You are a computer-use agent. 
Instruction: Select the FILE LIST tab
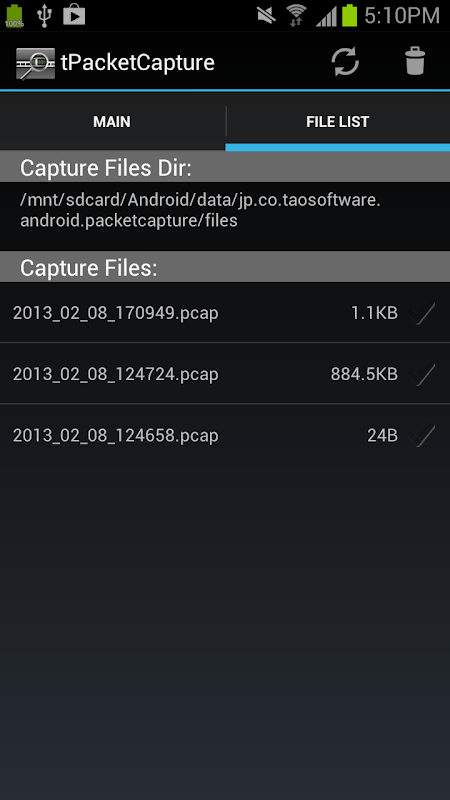point(338,122)
